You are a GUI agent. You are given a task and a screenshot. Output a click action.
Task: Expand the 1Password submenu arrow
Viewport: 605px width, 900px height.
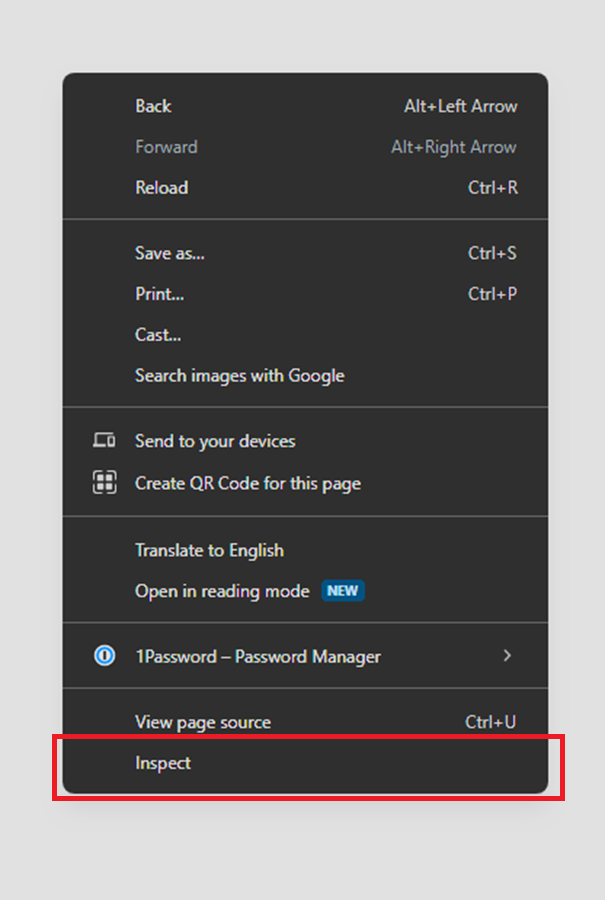tap(507, 655)
